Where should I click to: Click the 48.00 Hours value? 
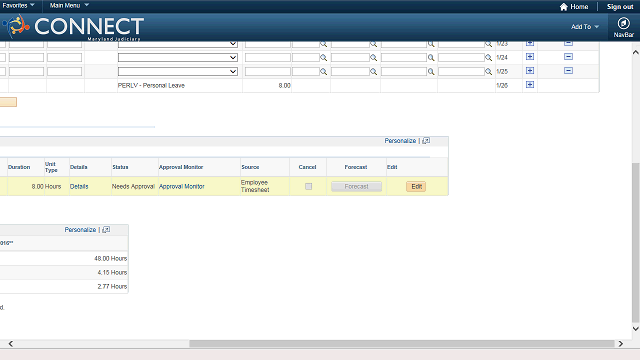coord(111,258)
